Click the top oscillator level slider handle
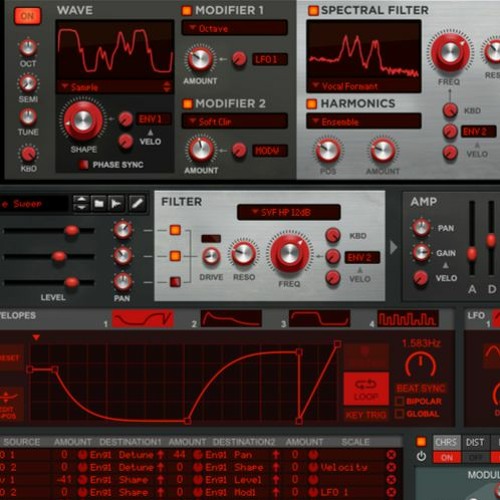This screenshot has width=500, height=500. point(71,230)
